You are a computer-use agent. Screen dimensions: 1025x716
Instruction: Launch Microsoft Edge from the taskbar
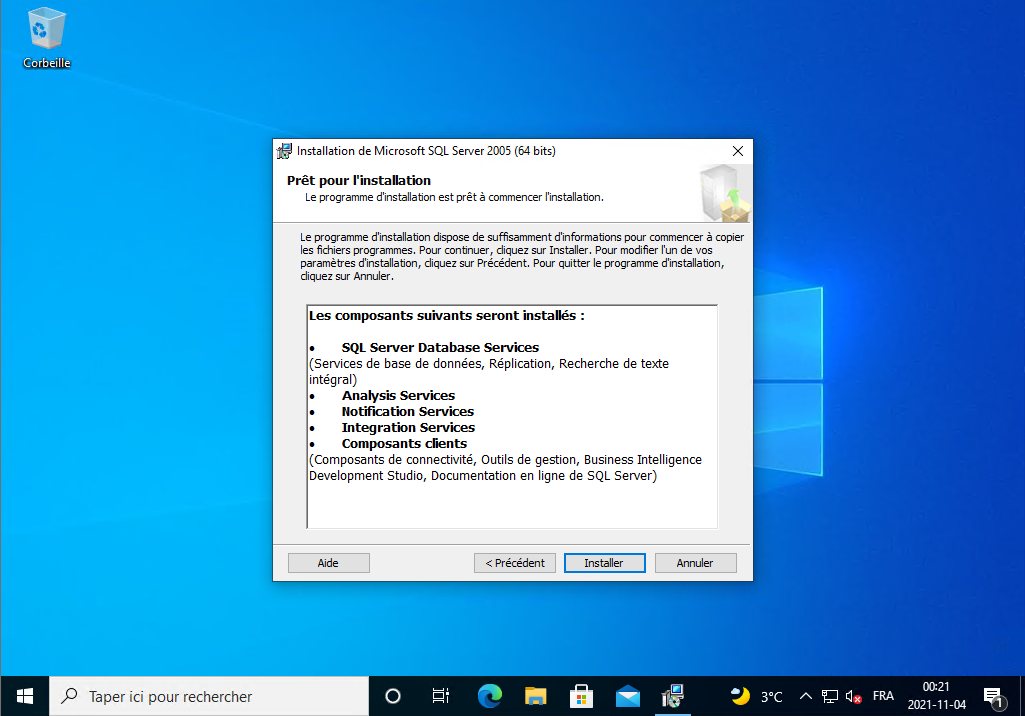pyautogui.click(x=489, y=696)
